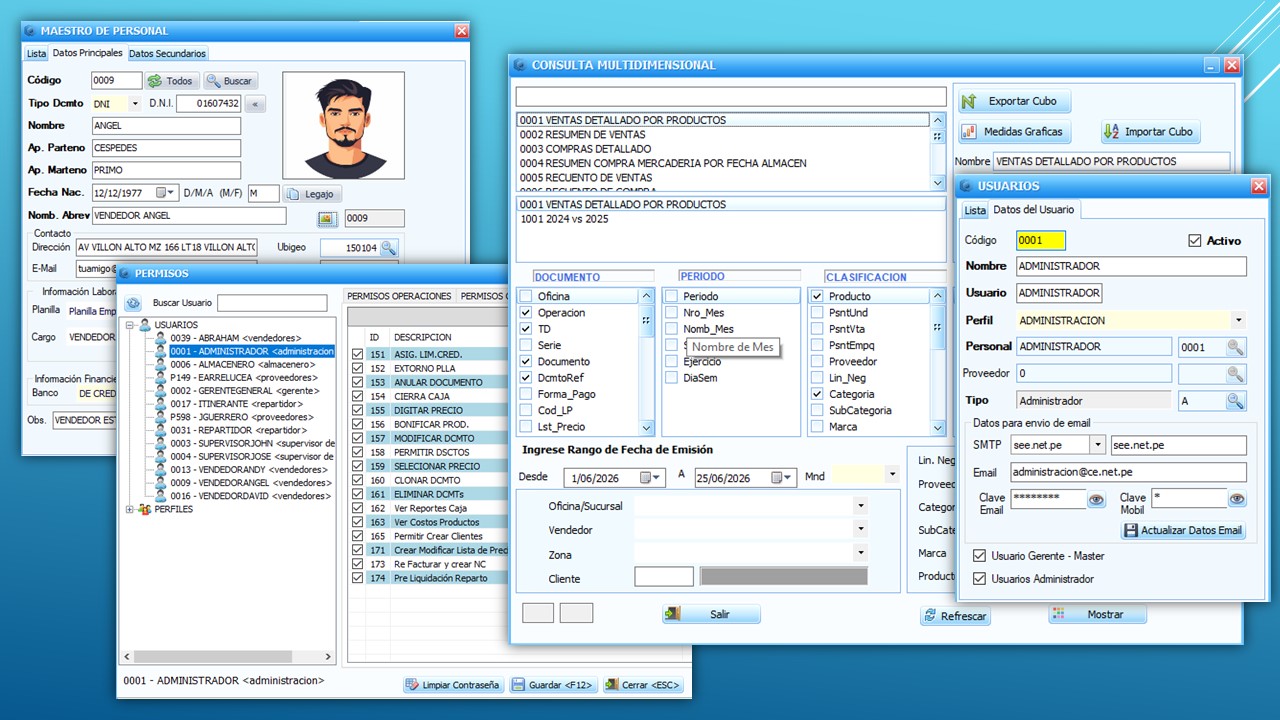This screenshot has width=1280, height=720.
Task: Toggle Usuarios Administrador checkbox
Action: click(979, 578)
